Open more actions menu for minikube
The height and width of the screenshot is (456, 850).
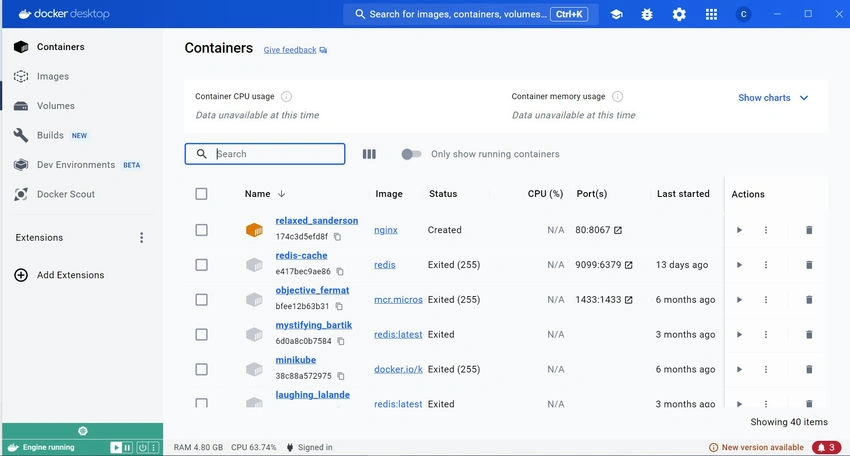coord(765,369)
